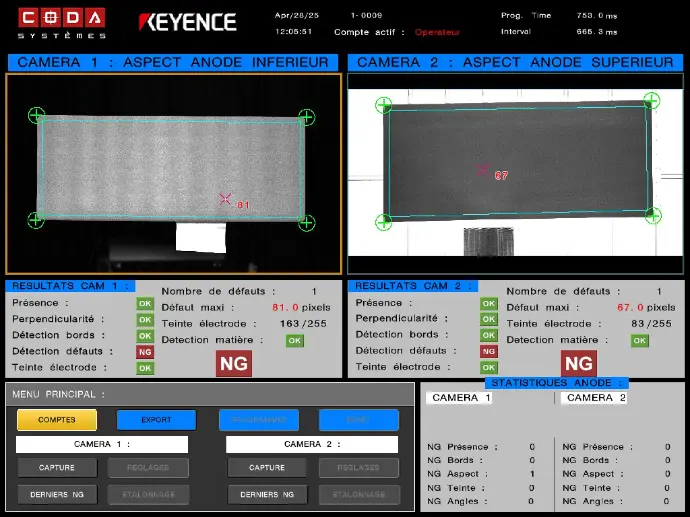Image resolution: width=690 pixels, height=517 pixels.
Task: Click the large NG result badge for Cam 2
Action: (x=579, y=363)
